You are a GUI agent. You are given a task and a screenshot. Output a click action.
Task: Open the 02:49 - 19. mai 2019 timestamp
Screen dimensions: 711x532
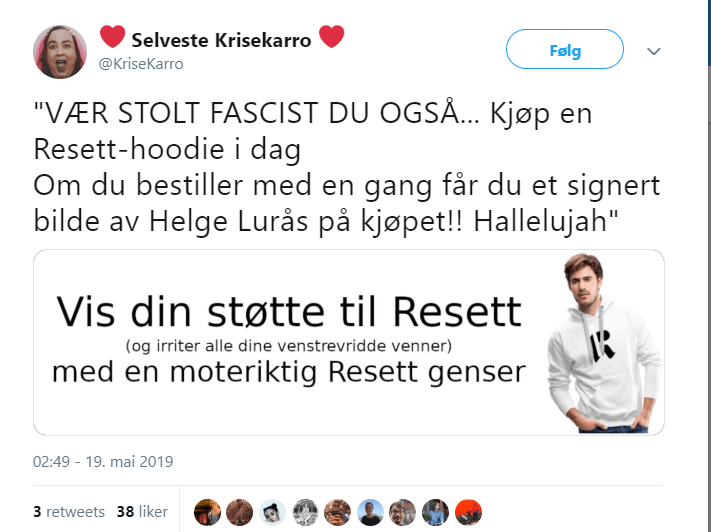coord(103,462)
